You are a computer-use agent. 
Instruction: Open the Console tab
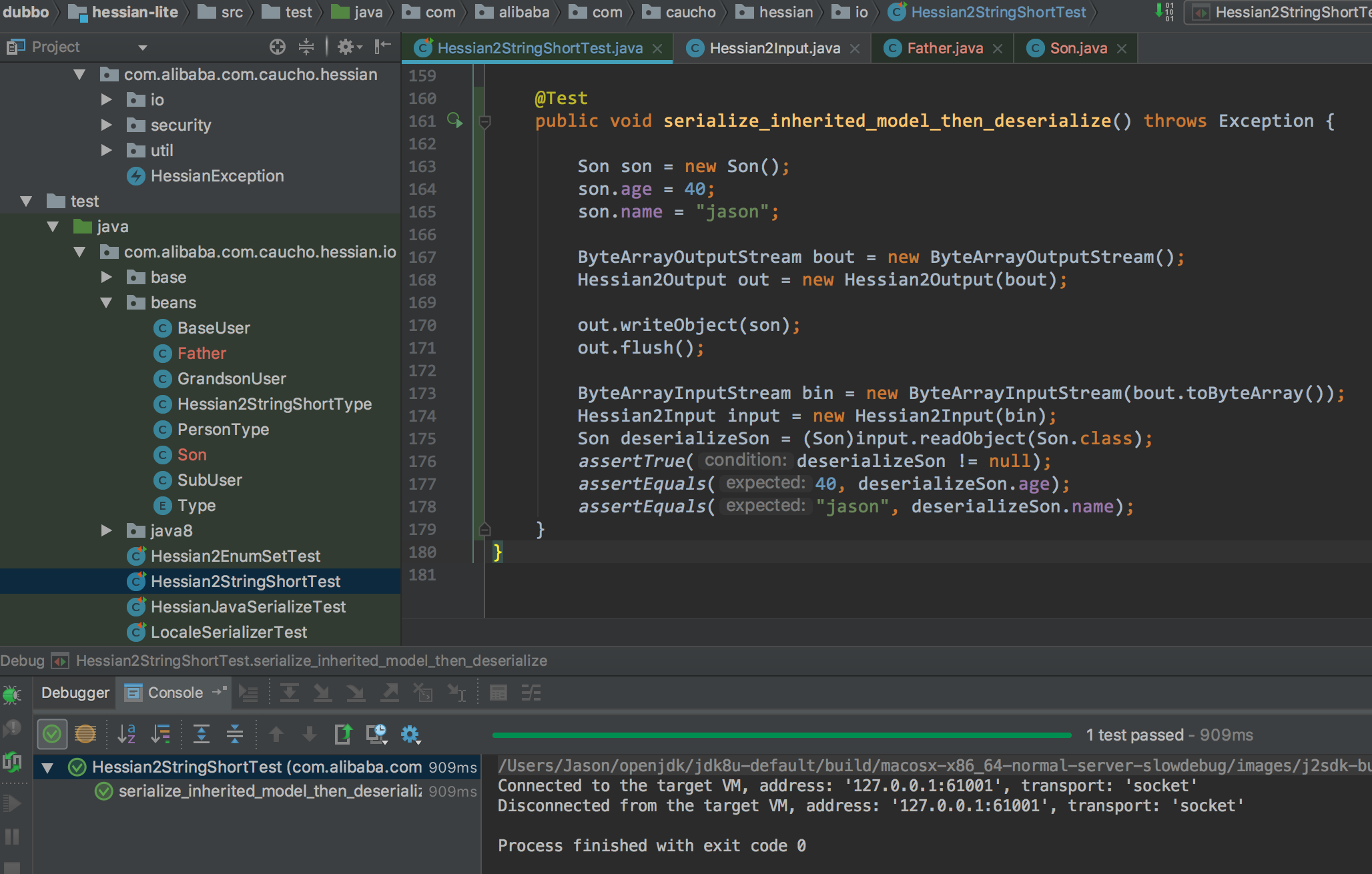point(175,693)
